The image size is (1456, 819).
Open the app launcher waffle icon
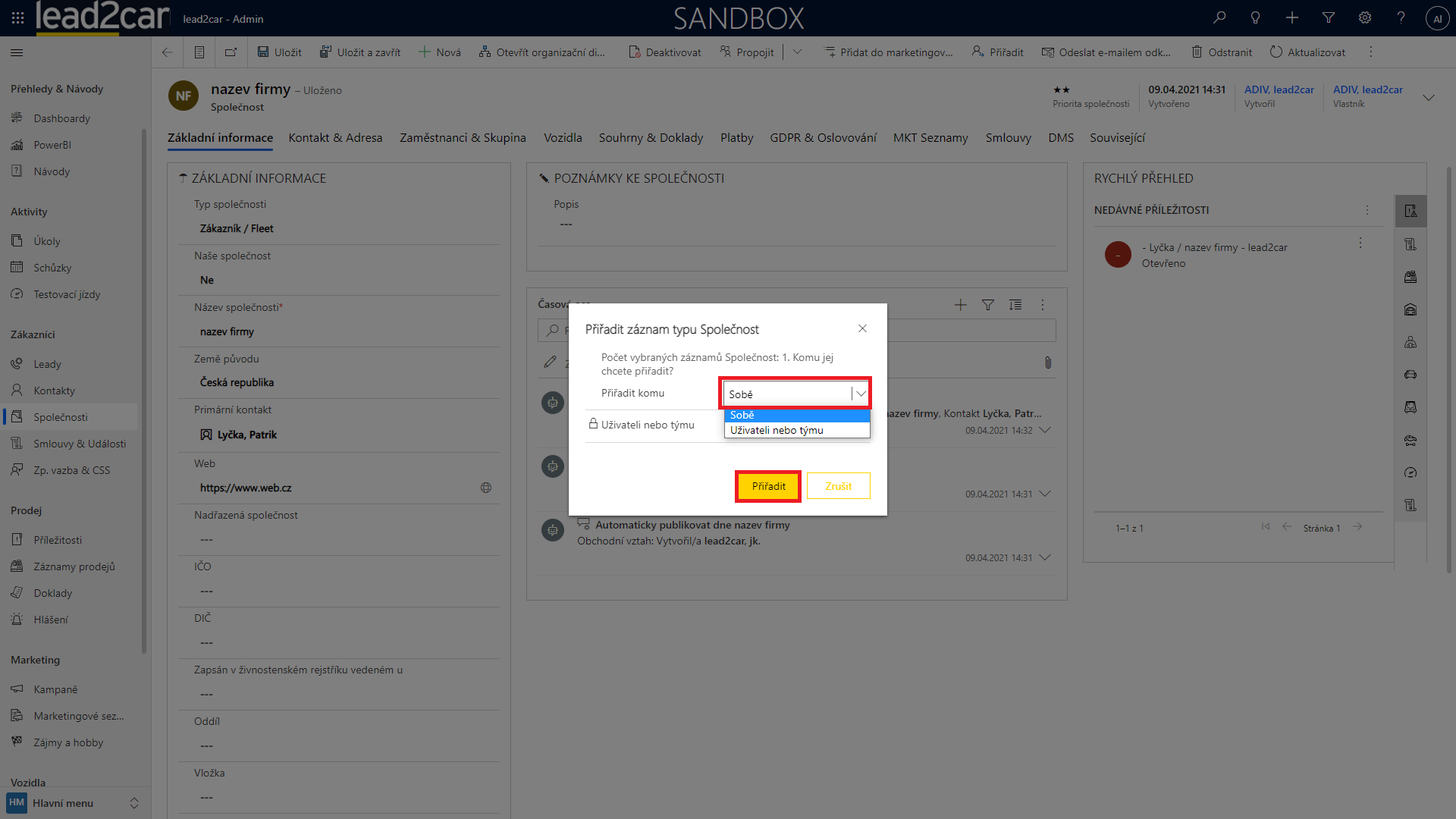point(17,17)
